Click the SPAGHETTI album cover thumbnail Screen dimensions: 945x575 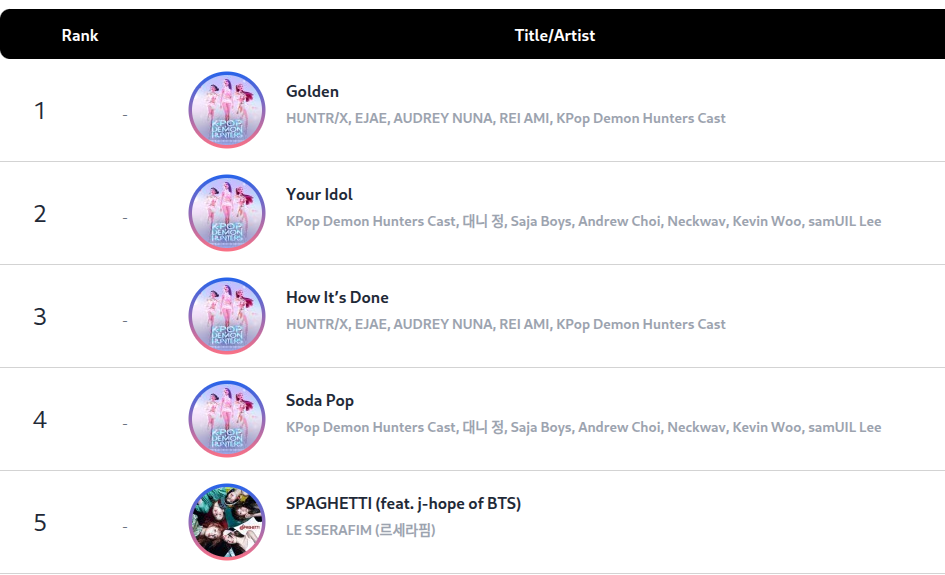[227, 522]
